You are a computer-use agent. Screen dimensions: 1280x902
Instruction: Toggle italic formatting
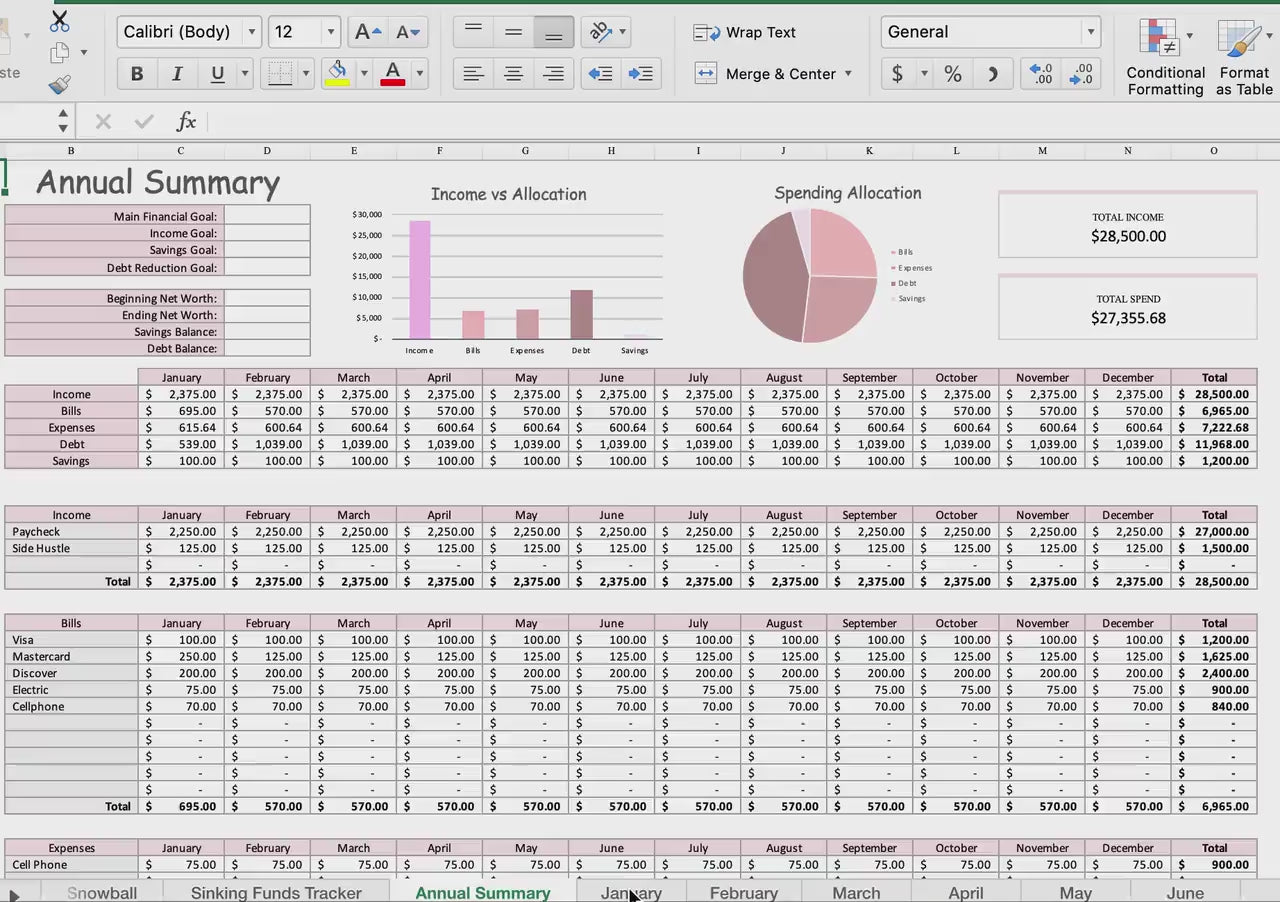[x=177, y=73]
